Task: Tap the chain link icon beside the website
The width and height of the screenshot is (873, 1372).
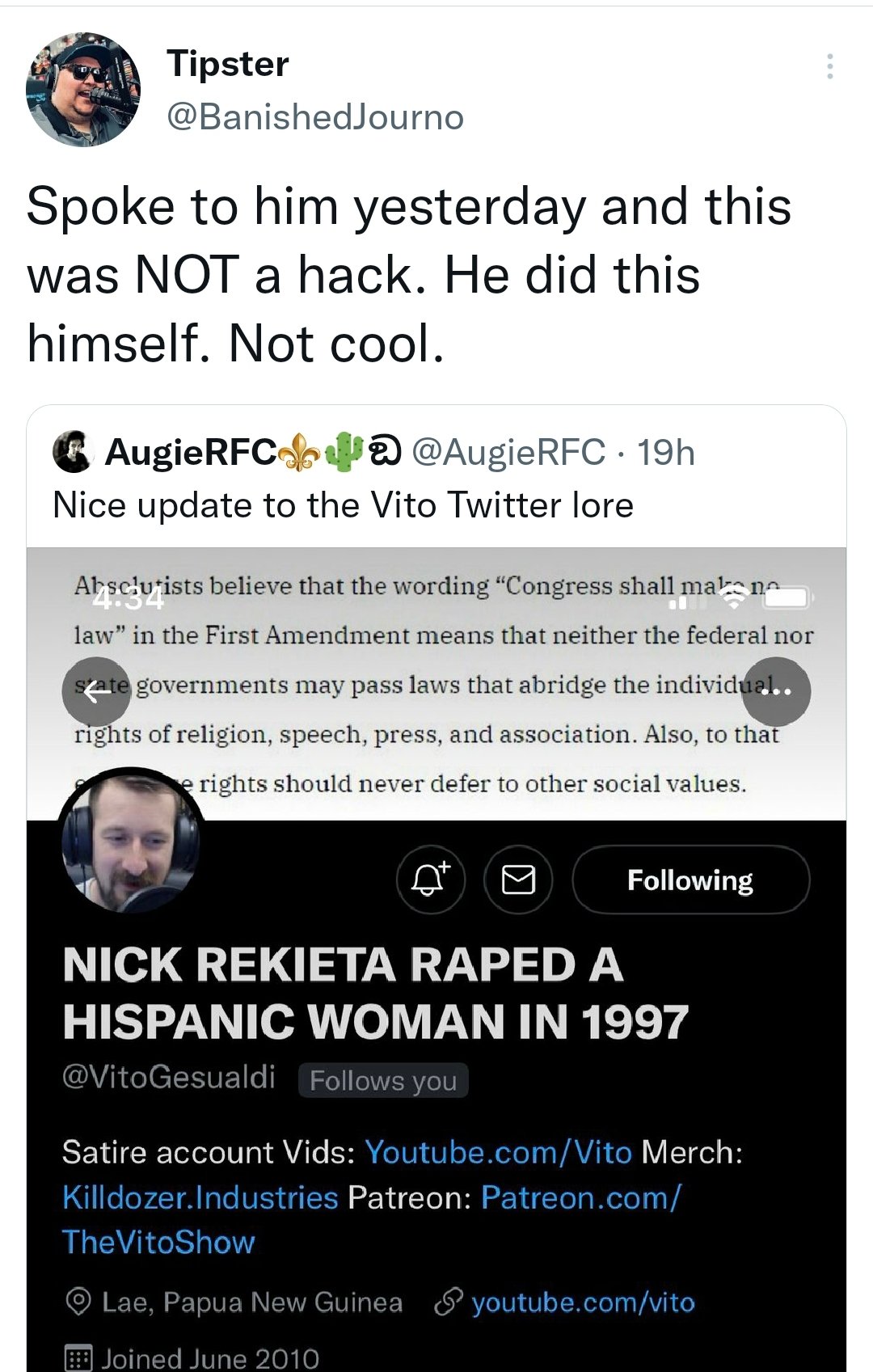Action: 447,1302
